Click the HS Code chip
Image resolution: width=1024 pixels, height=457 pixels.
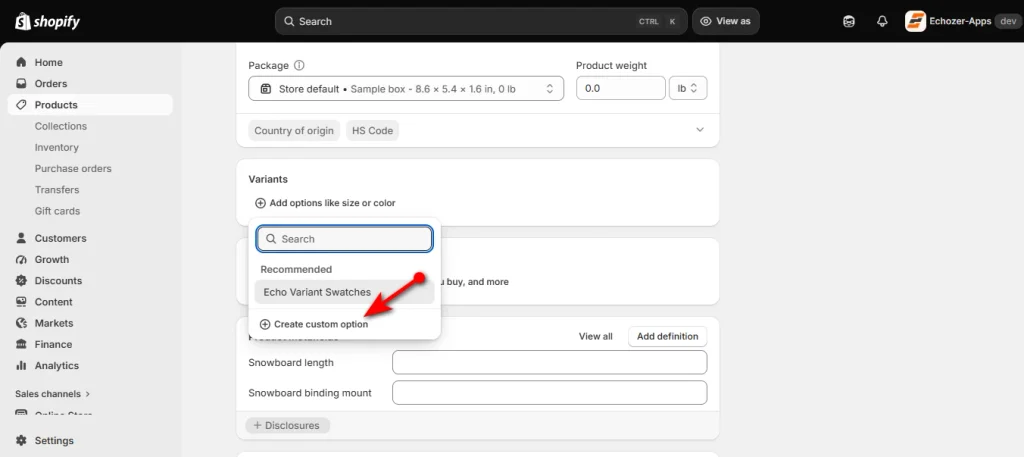[x=372, y=131]
